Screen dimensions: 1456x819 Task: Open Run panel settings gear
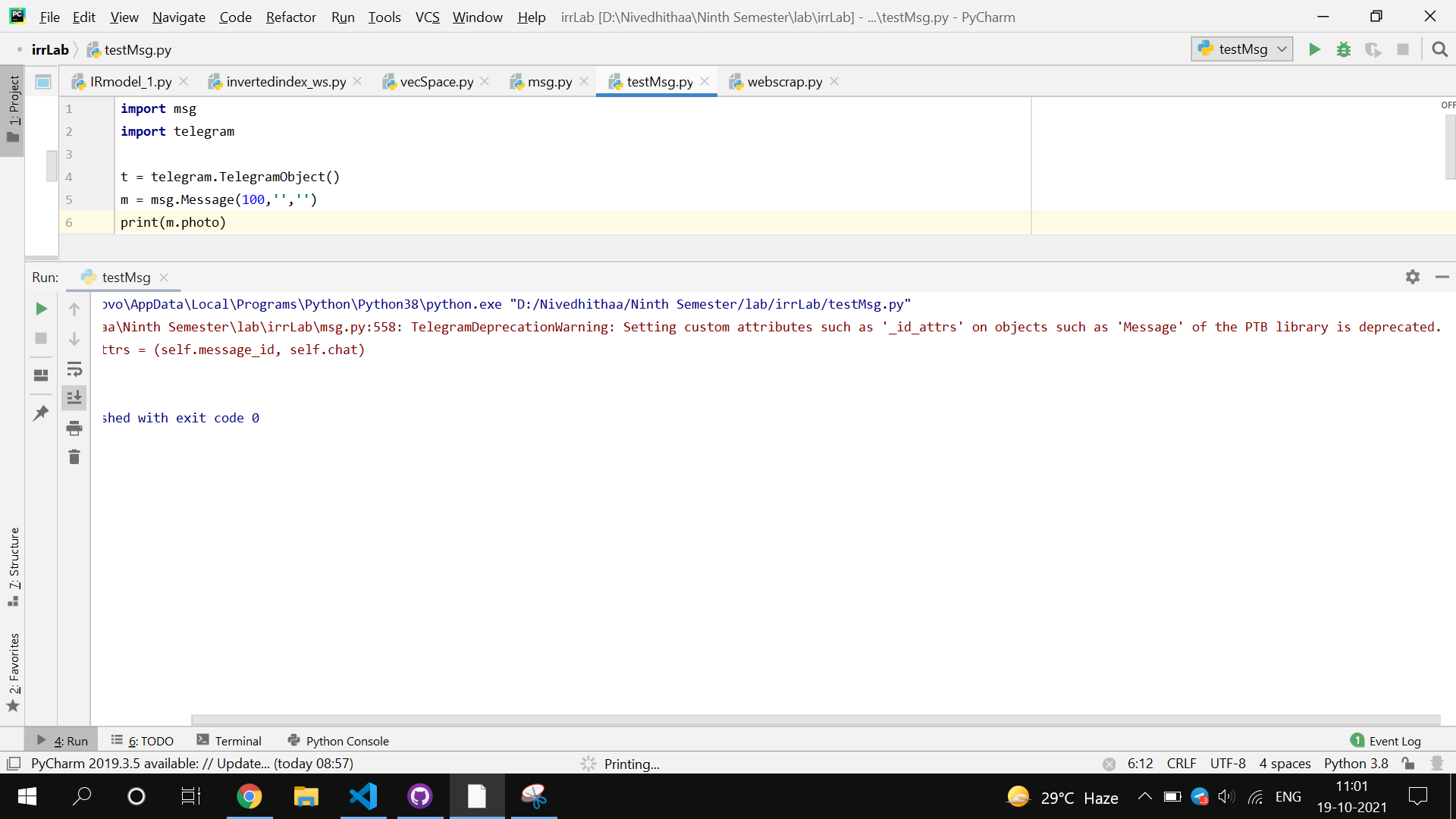(x=1412, y=277)
